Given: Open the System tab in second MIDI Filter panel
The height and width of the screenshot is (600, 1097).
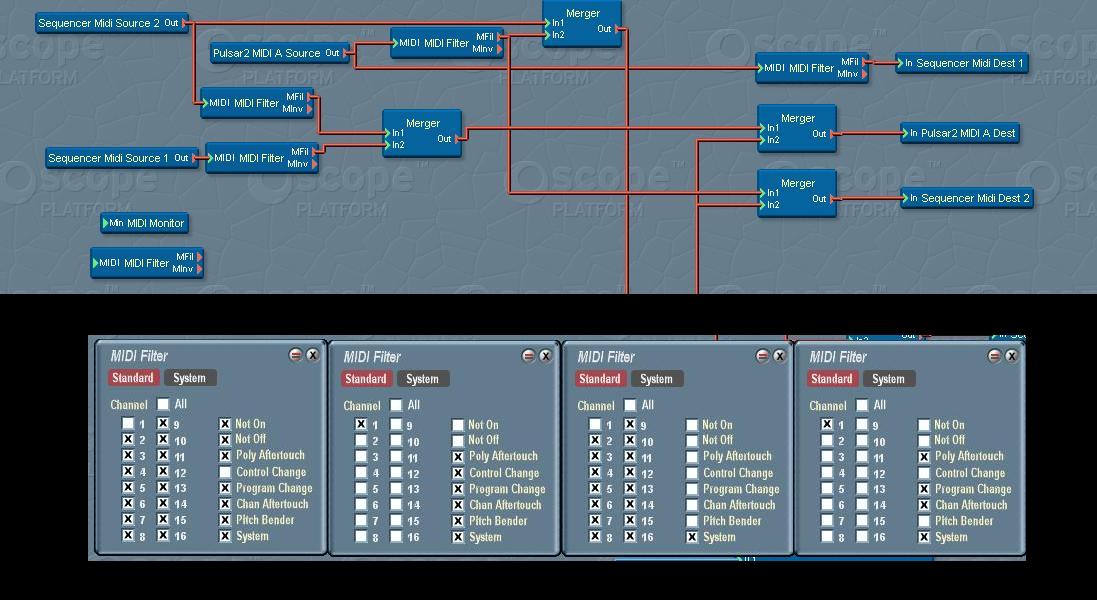Looking at the screenshot, I should [423, 378].
